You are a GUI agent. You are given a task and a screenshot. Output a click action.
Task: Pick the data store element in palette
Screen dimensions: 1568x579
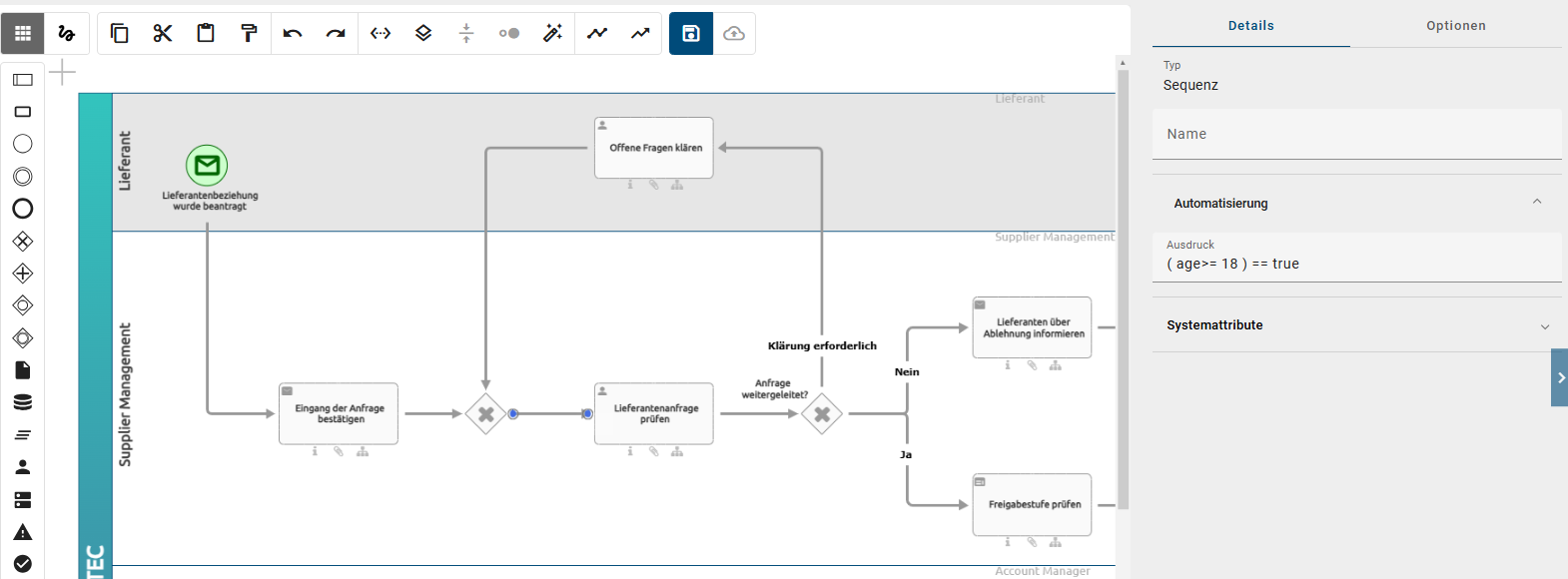(x=23, y=402)
